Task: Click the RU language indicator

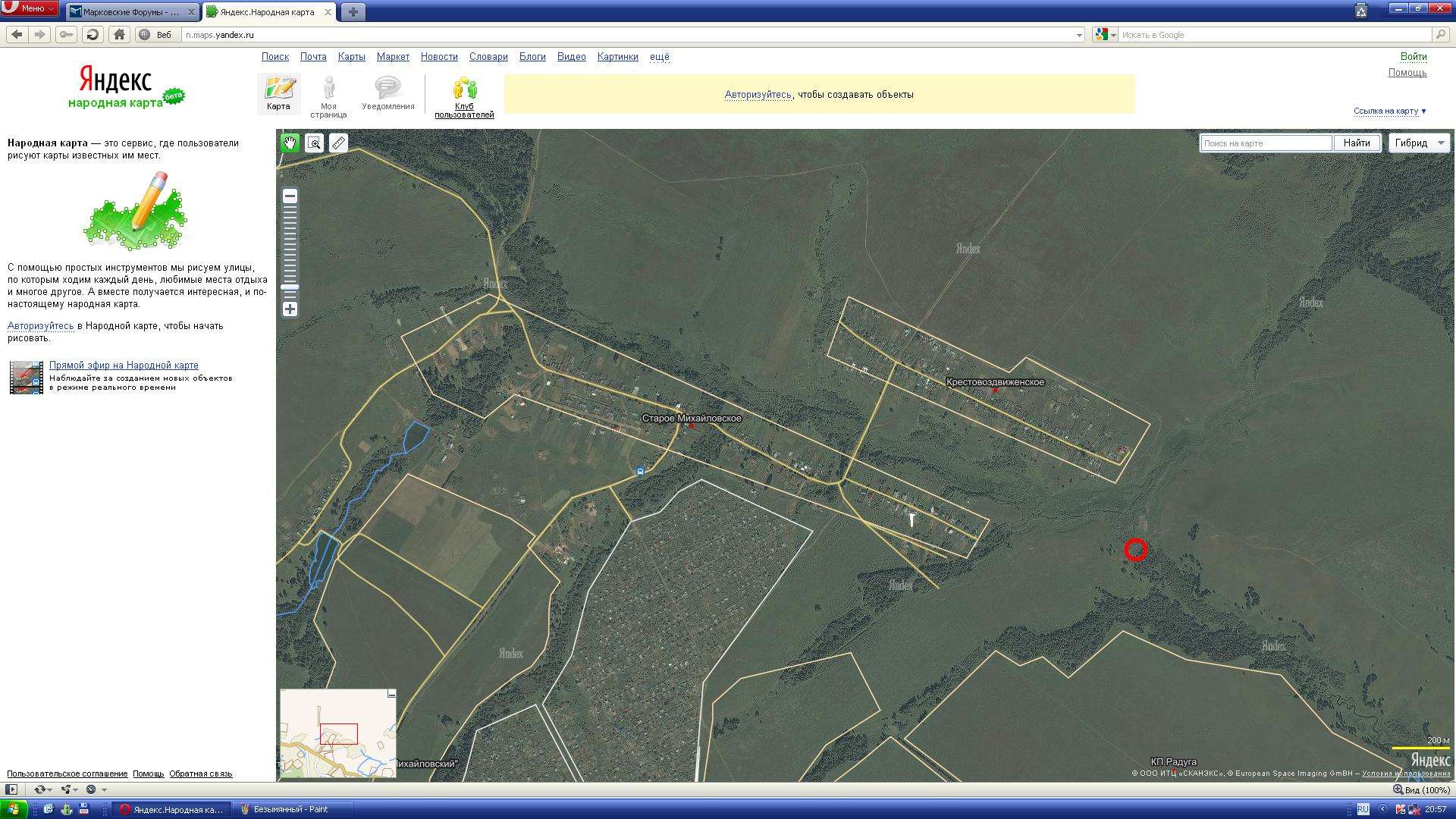Action: click(x=1363, y=809)
